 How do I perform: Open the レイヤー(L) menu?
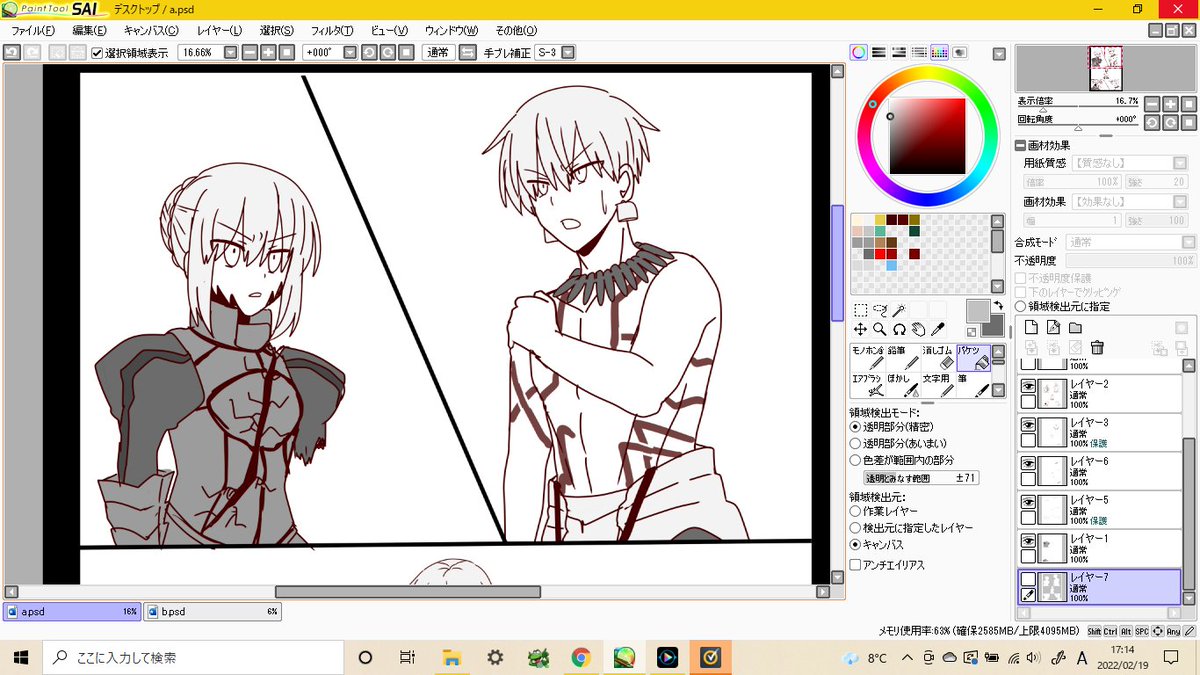(x=219, y=31)
